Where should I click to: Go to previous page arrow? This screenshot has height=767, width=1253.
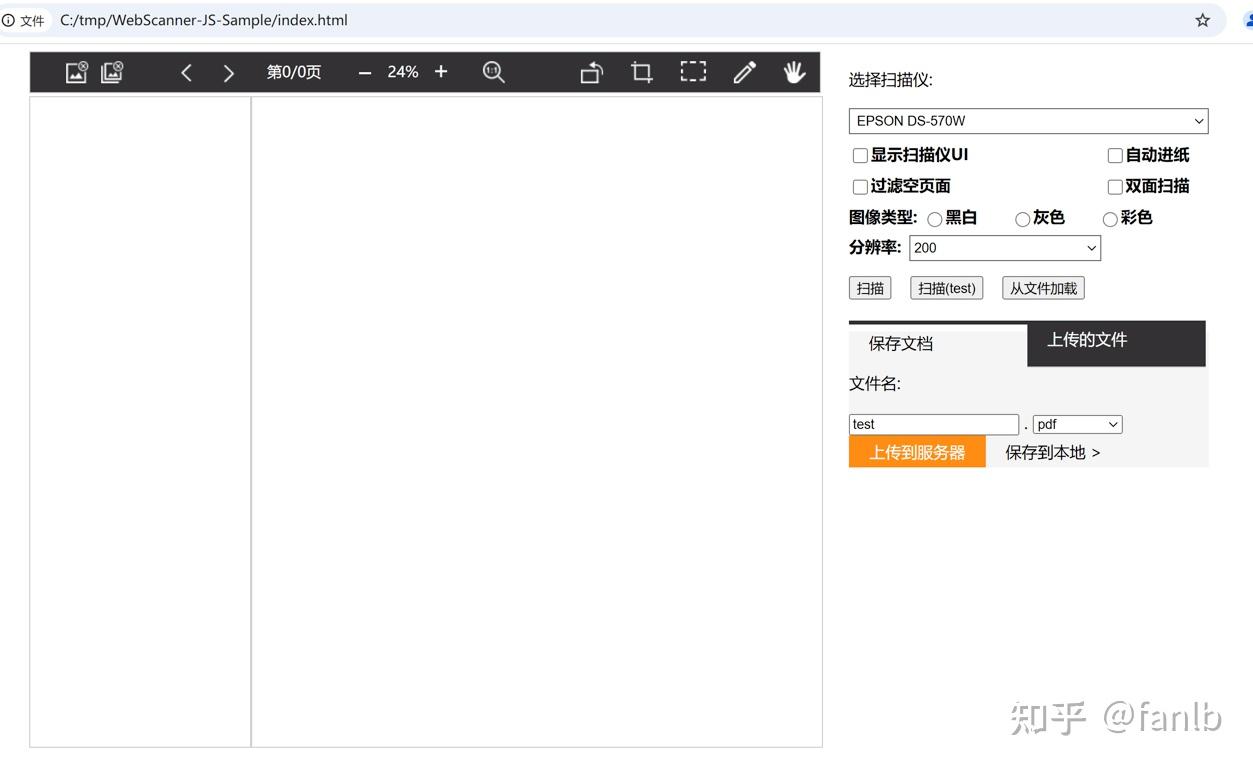(186, 72)
